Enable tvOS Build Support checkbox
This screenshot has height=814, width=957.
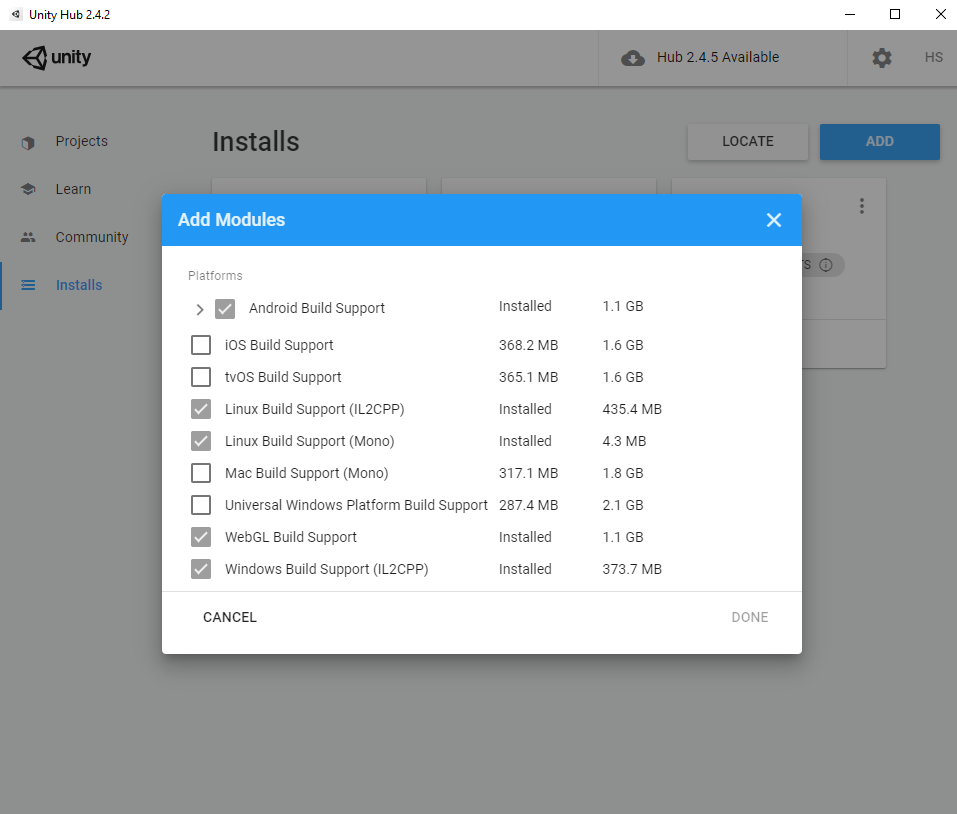(x=201, y=377)
